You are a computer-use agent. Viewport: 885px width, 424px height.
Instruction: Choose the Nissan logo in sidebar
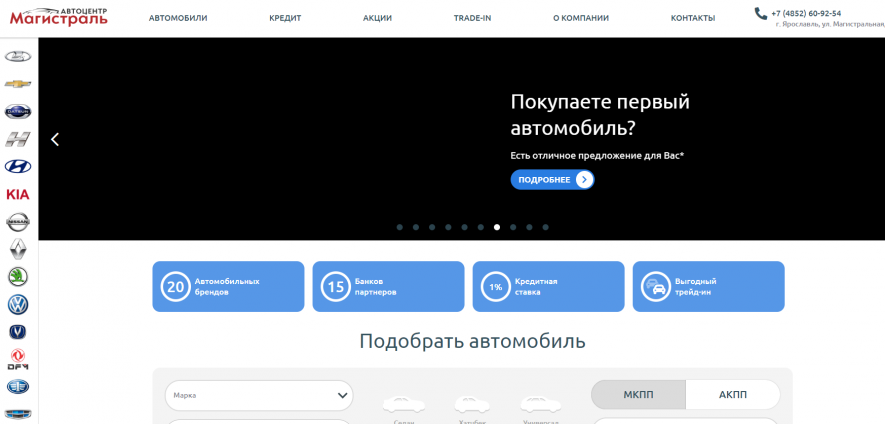18,221
